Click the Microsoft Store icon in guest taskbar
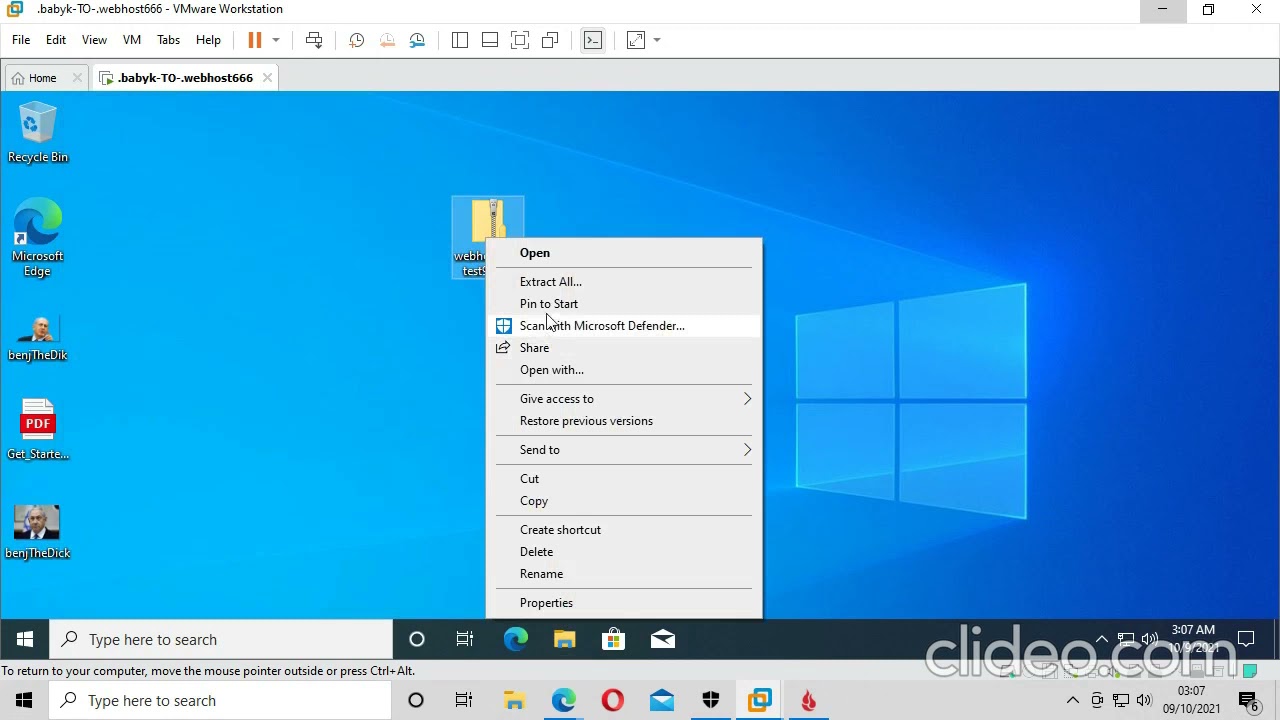Screen dimensions: 1280x720 point(613,640)
